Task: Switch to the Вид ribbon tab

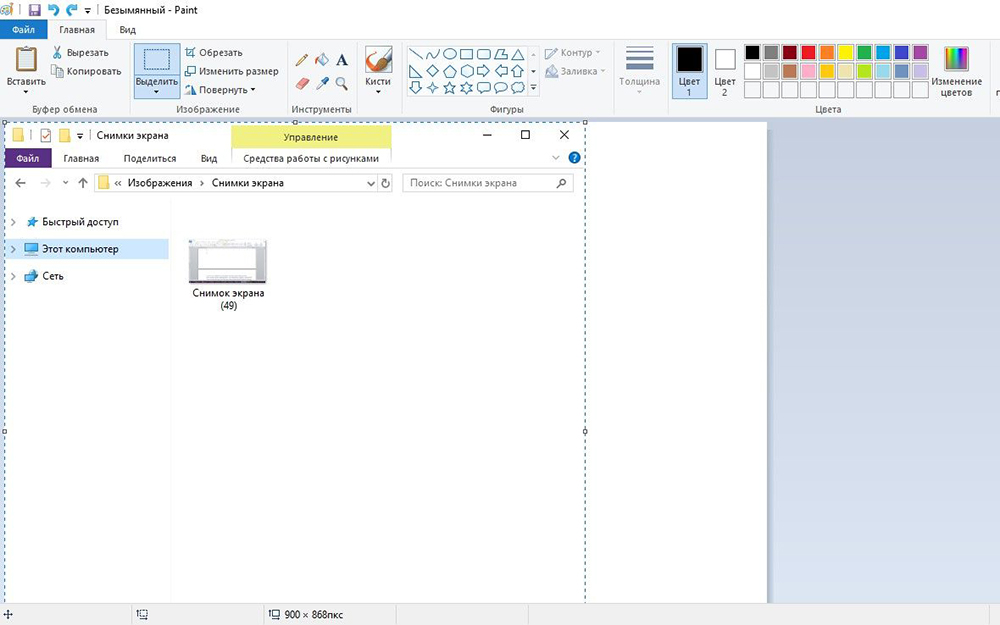Action: 128,30
